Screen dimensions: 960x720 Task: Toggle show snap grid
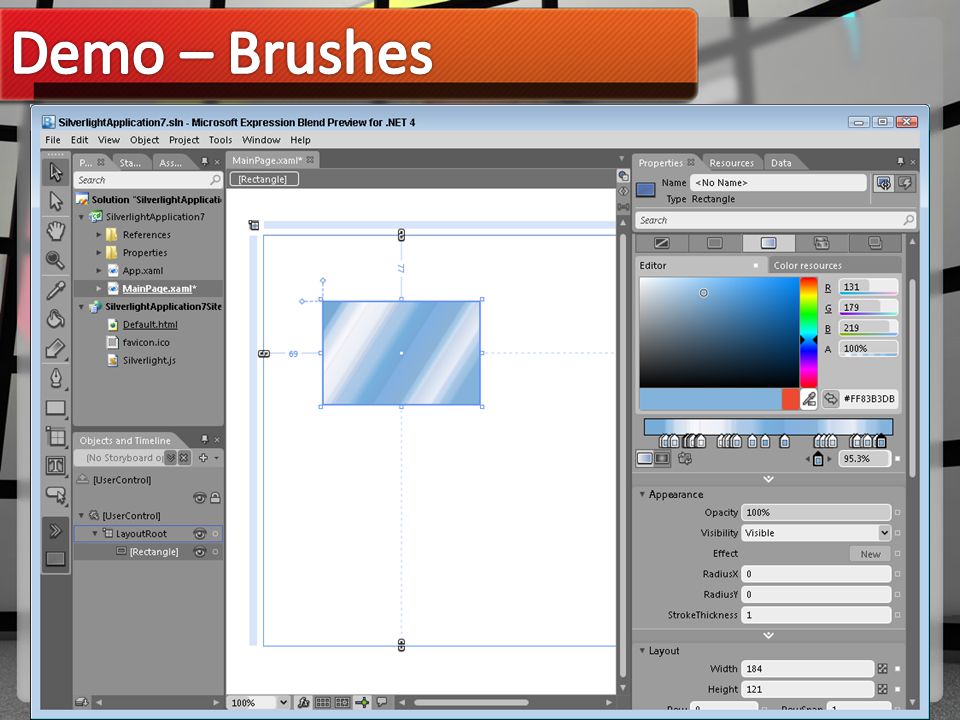tap(323, 702)
